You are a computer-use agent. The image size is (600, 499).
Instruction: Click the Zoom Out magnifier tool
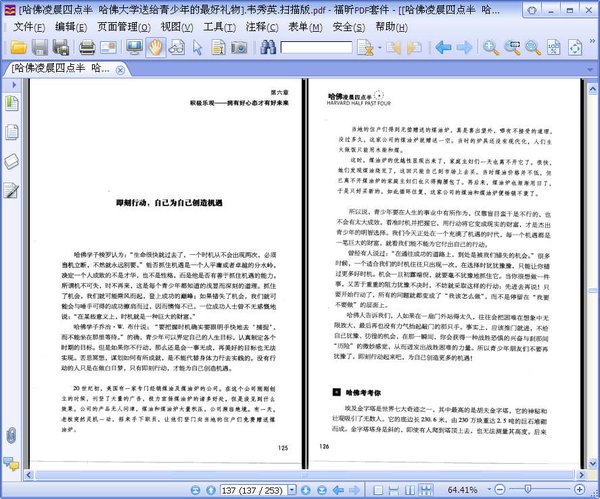click(x=533, y=47)
